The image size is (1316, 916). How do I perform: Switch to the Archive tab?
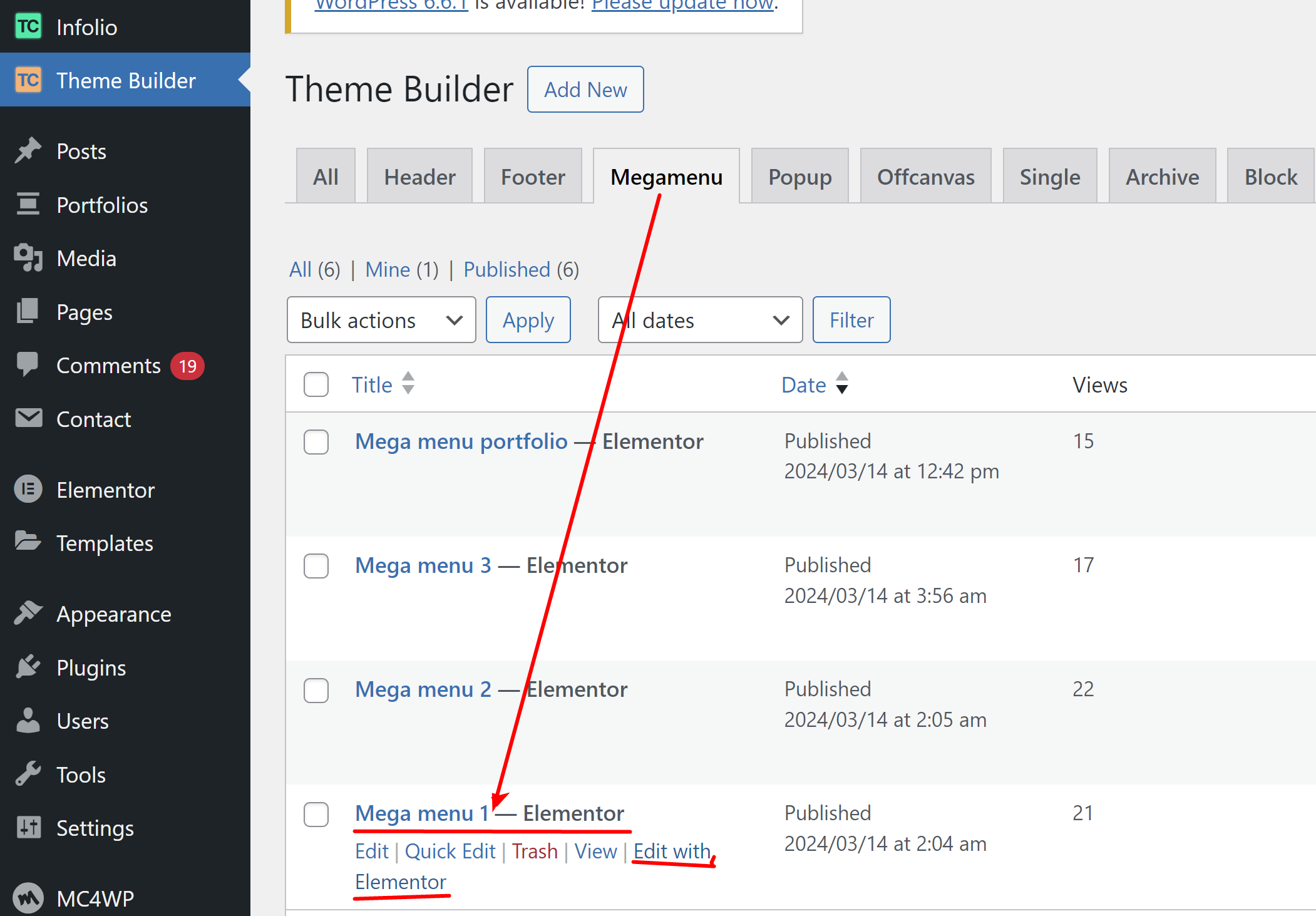[x=1163, y=176]
